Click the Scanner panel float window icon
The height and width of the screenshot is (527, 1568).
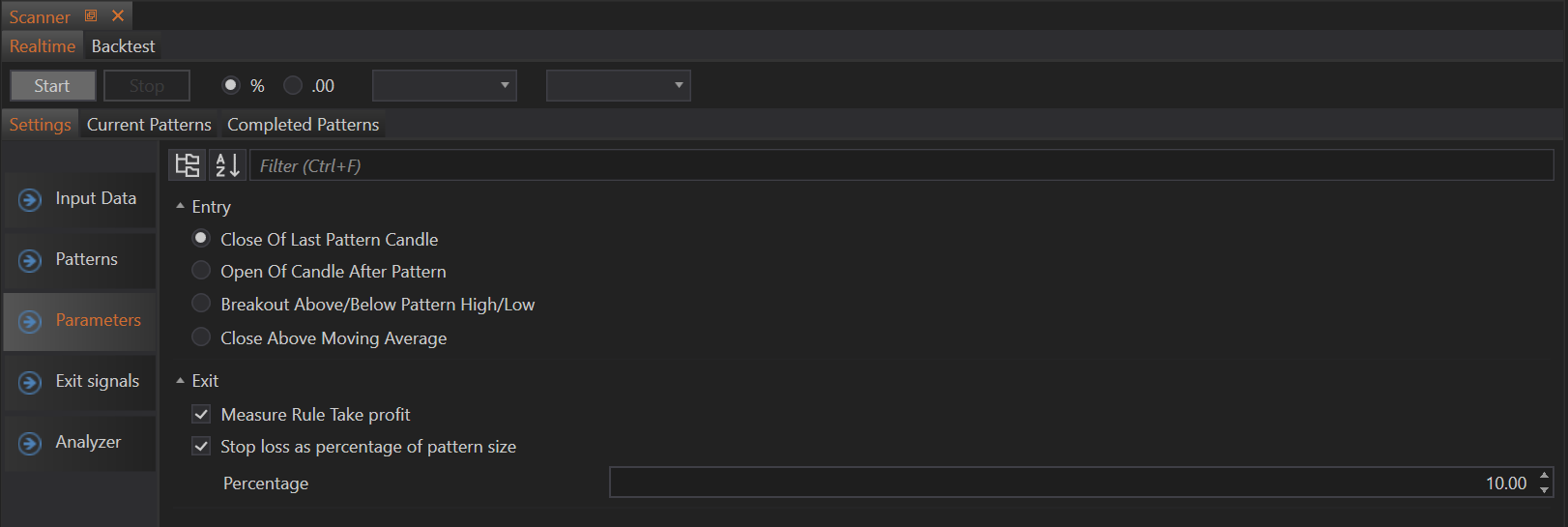pos(91,15)
